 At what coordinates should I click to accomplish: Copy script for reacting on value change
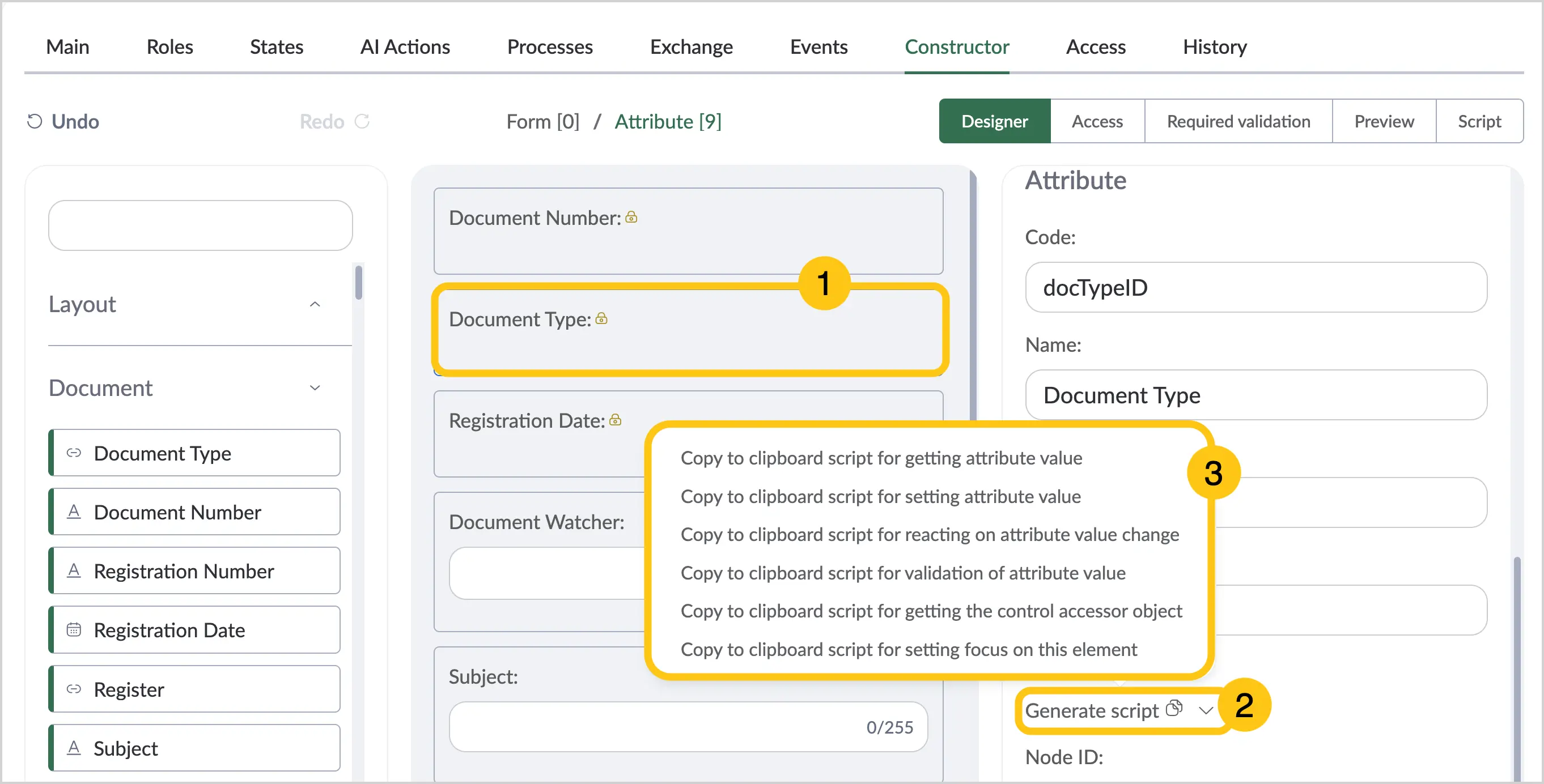click(930, 534)
